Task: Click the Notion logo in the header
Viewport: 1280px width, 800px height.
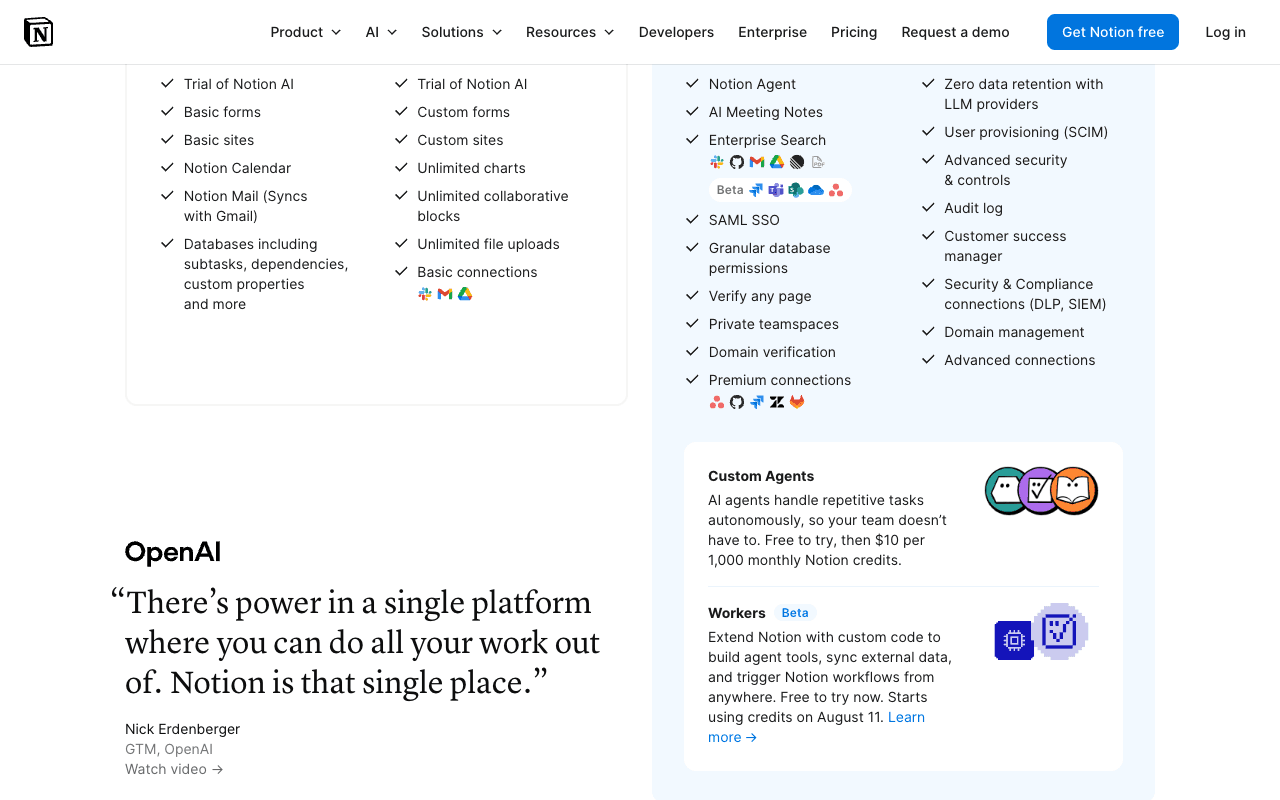Action: tap(38, 32)
